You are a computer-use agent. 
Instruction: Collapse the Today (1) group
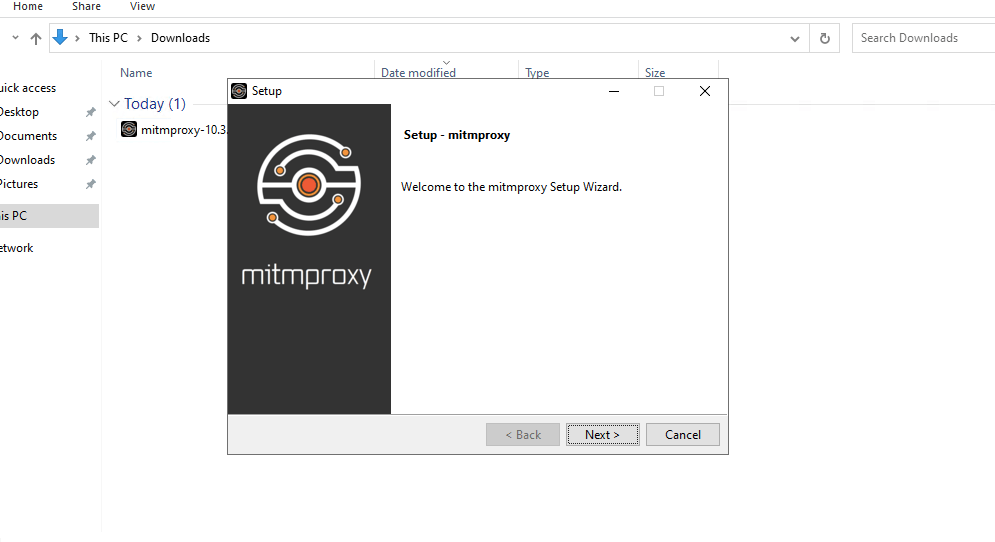pyautogui.click(x=114, y=103)
